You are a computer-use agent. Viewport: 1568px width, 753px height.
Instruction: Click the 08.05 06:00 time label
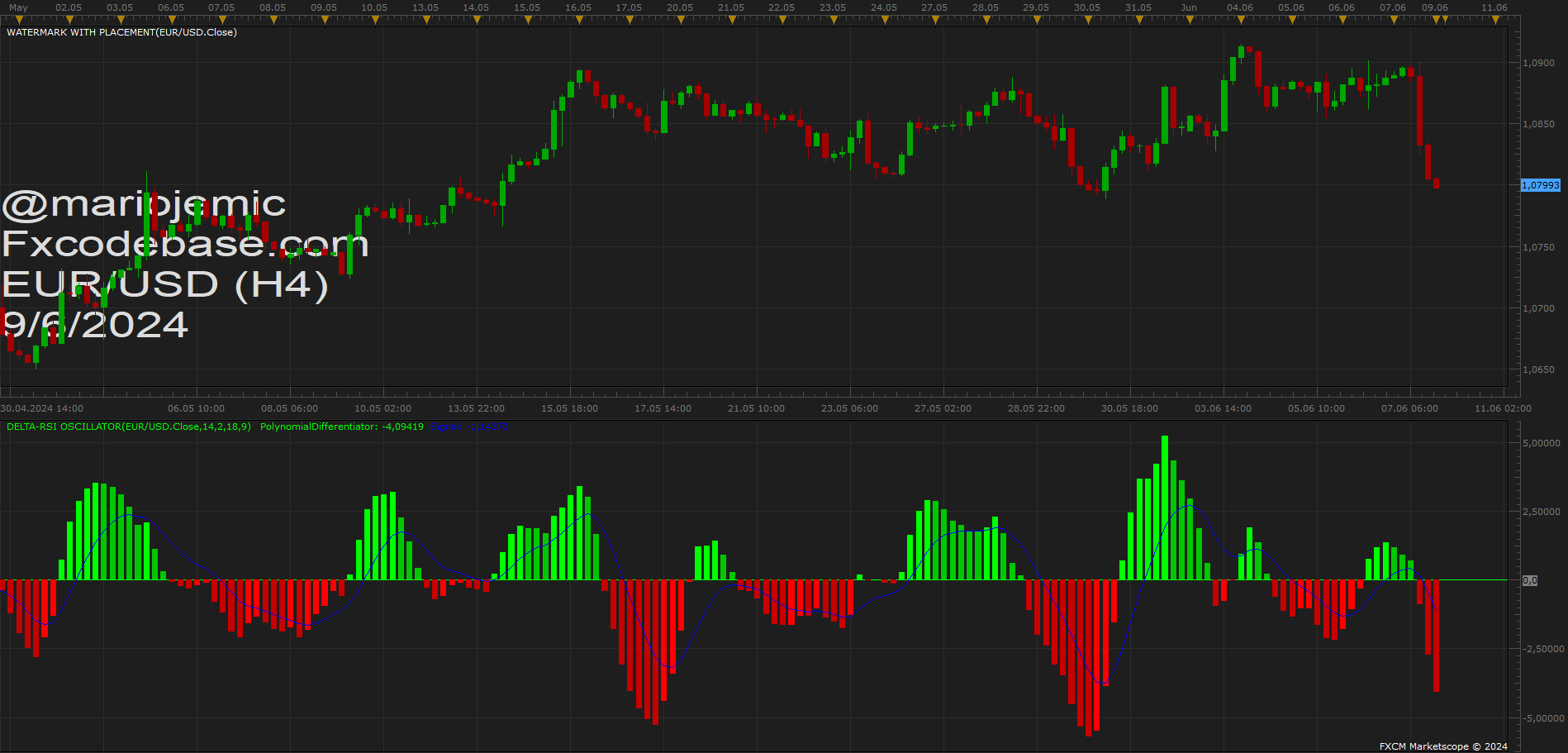pyautogui.click(x=290, y=408)
